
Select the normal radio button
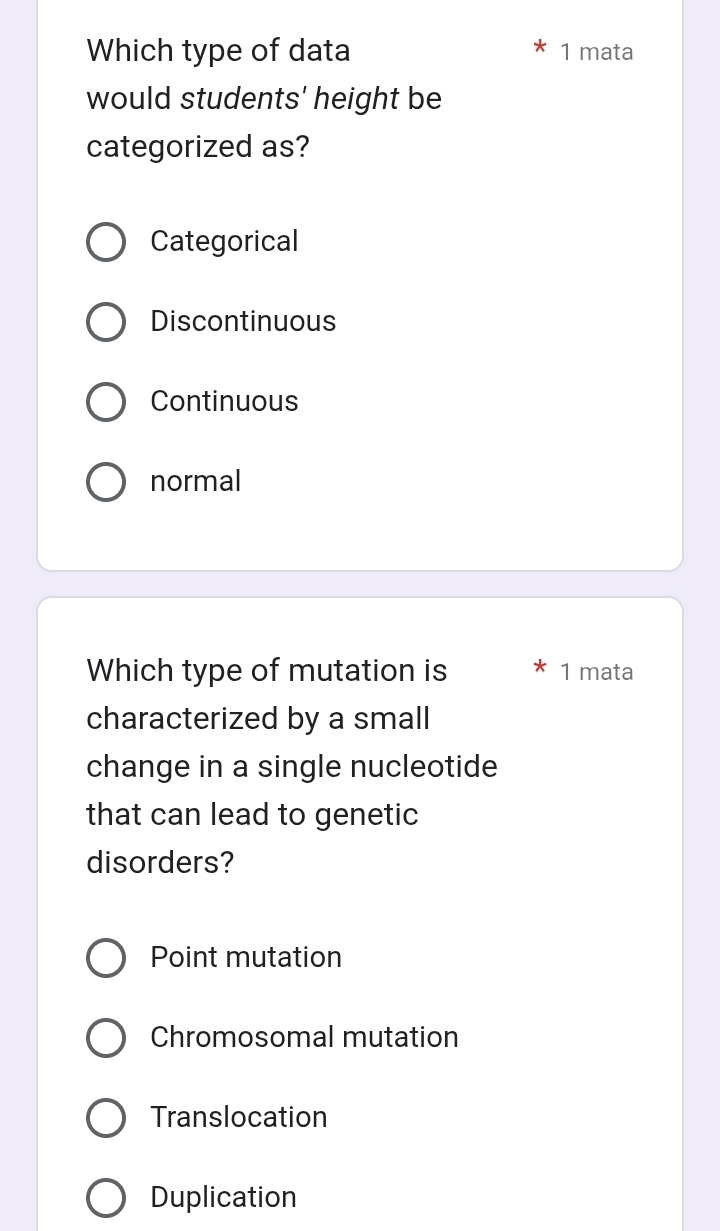coord(106,482)
